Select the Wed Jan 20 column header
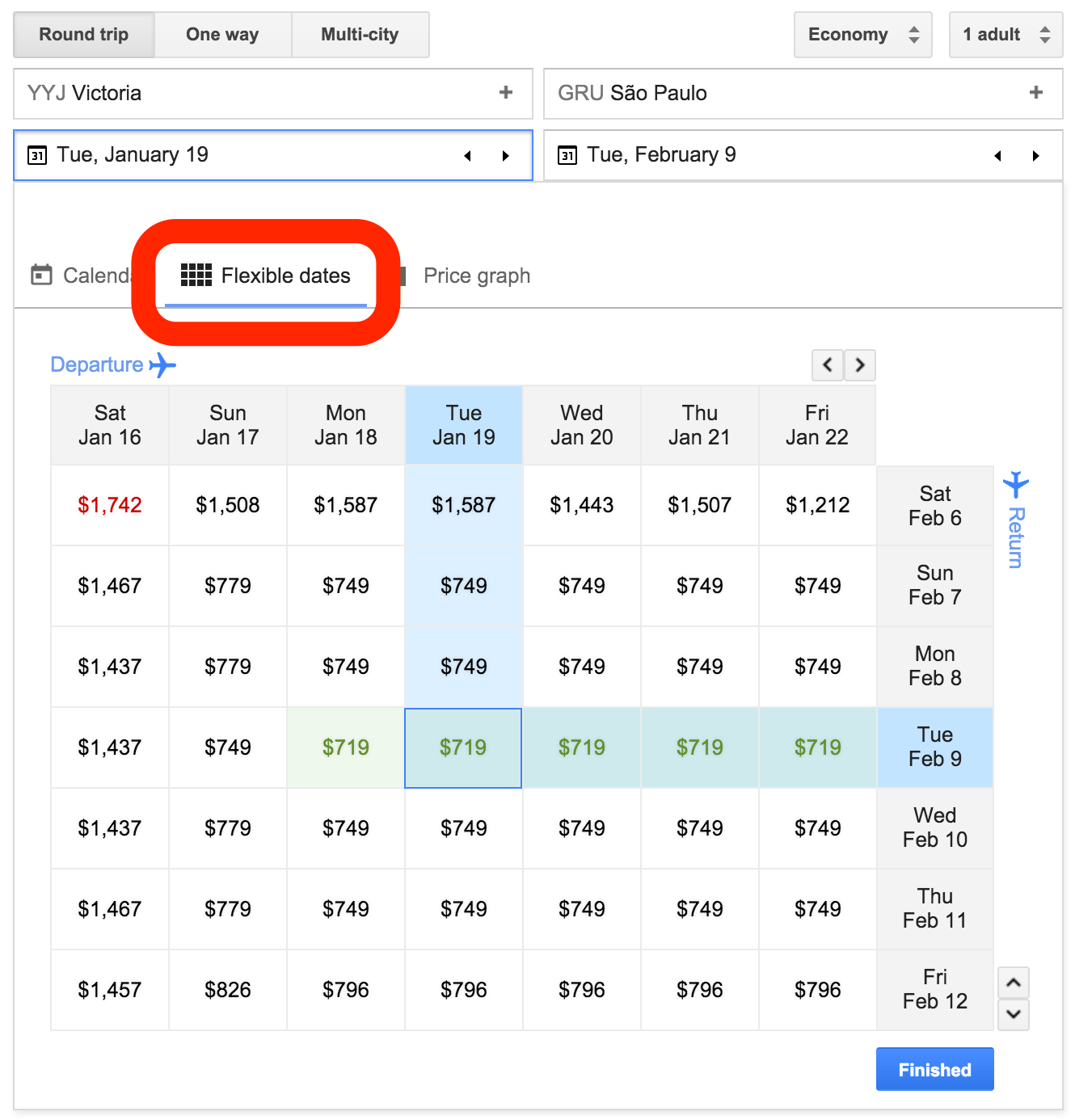 click(582, 425)
